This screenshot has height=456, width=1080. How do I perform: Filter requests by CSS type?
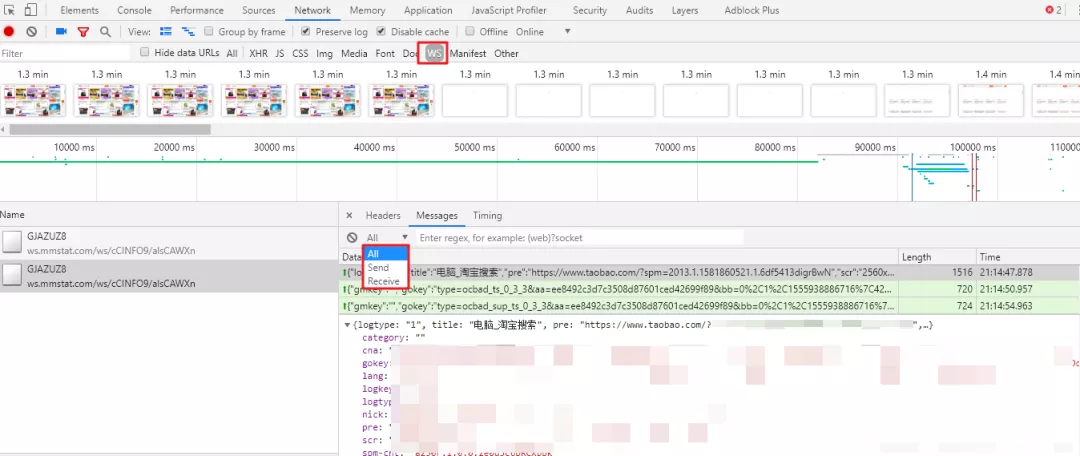(300, 53)
